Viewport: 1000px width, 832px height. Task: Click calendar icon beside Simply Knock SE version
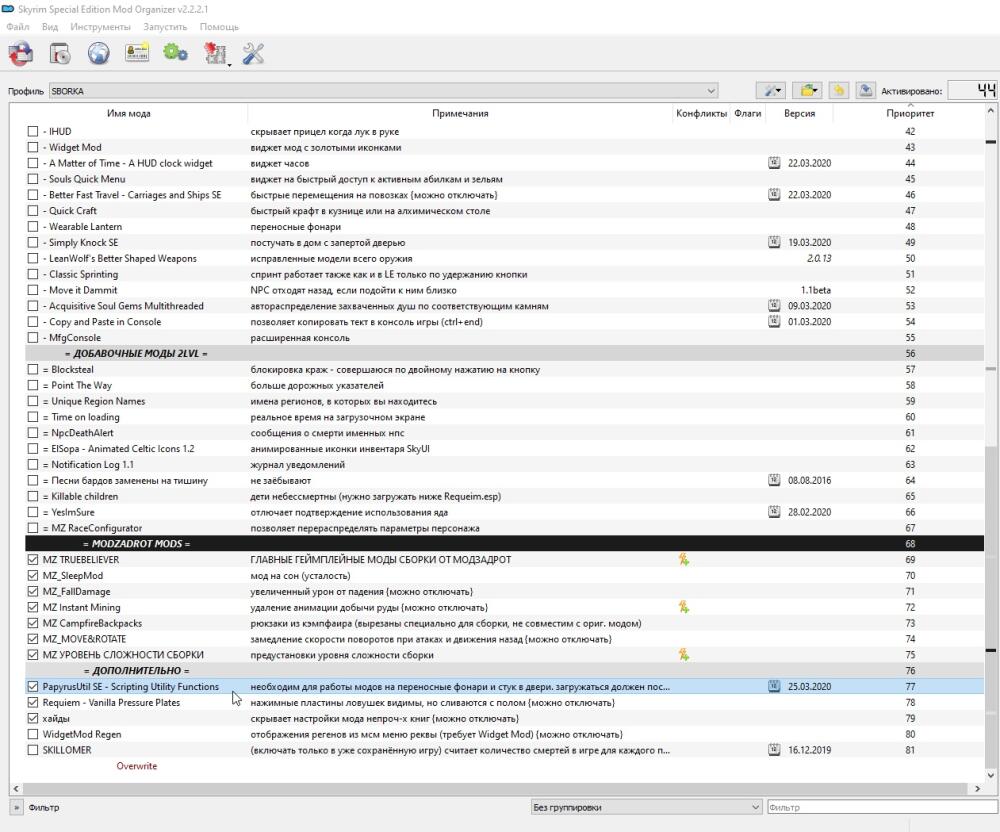pyautogui.click(x=774, y=242)
